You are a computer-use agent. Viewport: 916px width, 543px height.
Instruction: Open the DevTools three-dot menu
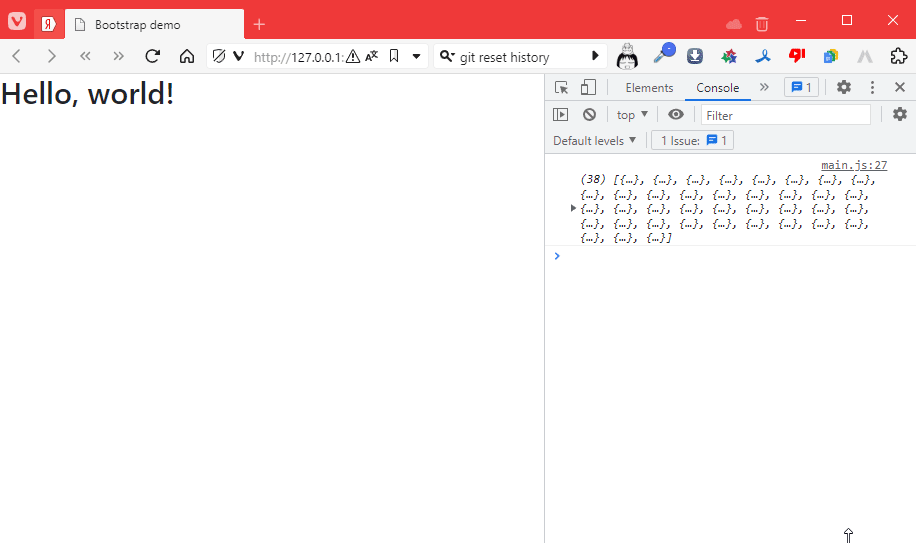[x=872, y=88]
